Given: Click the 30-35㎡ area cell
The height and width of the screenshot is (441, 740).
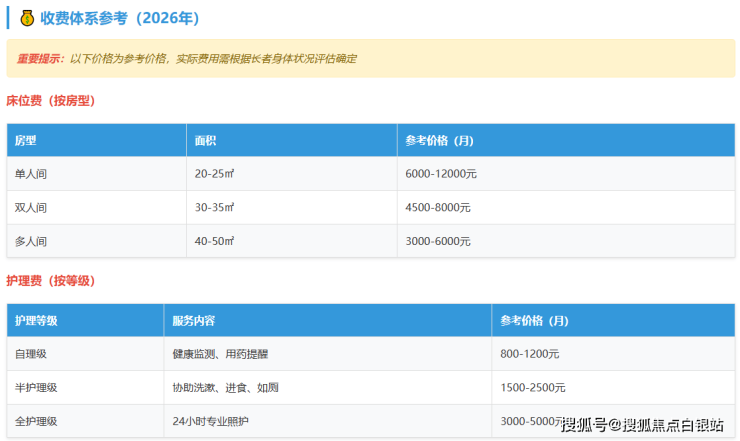Looking at the screenshot, I should [215, 208].
